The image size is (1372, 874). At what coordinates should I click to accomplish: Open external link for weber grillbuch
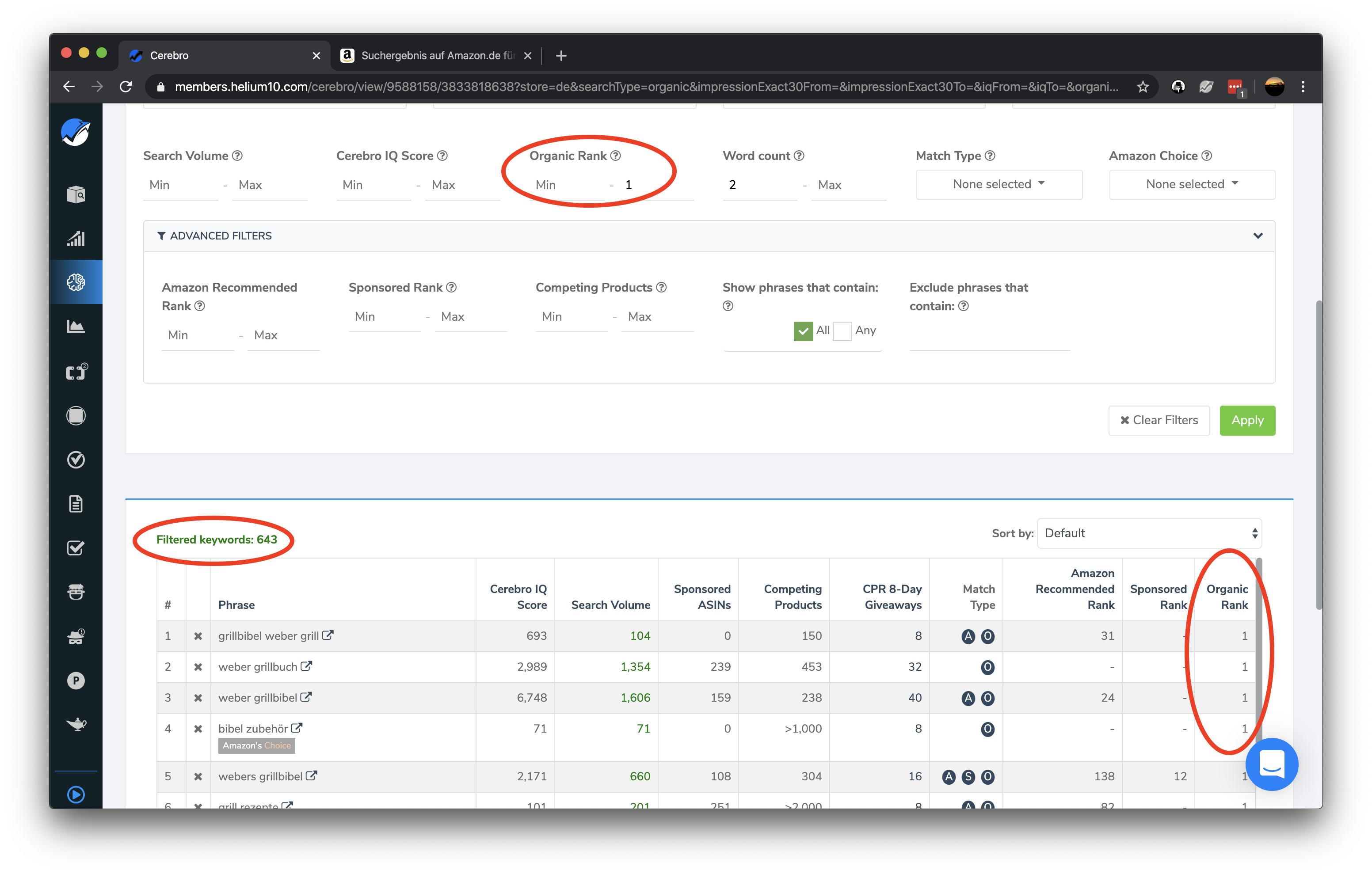click(307, 666)
